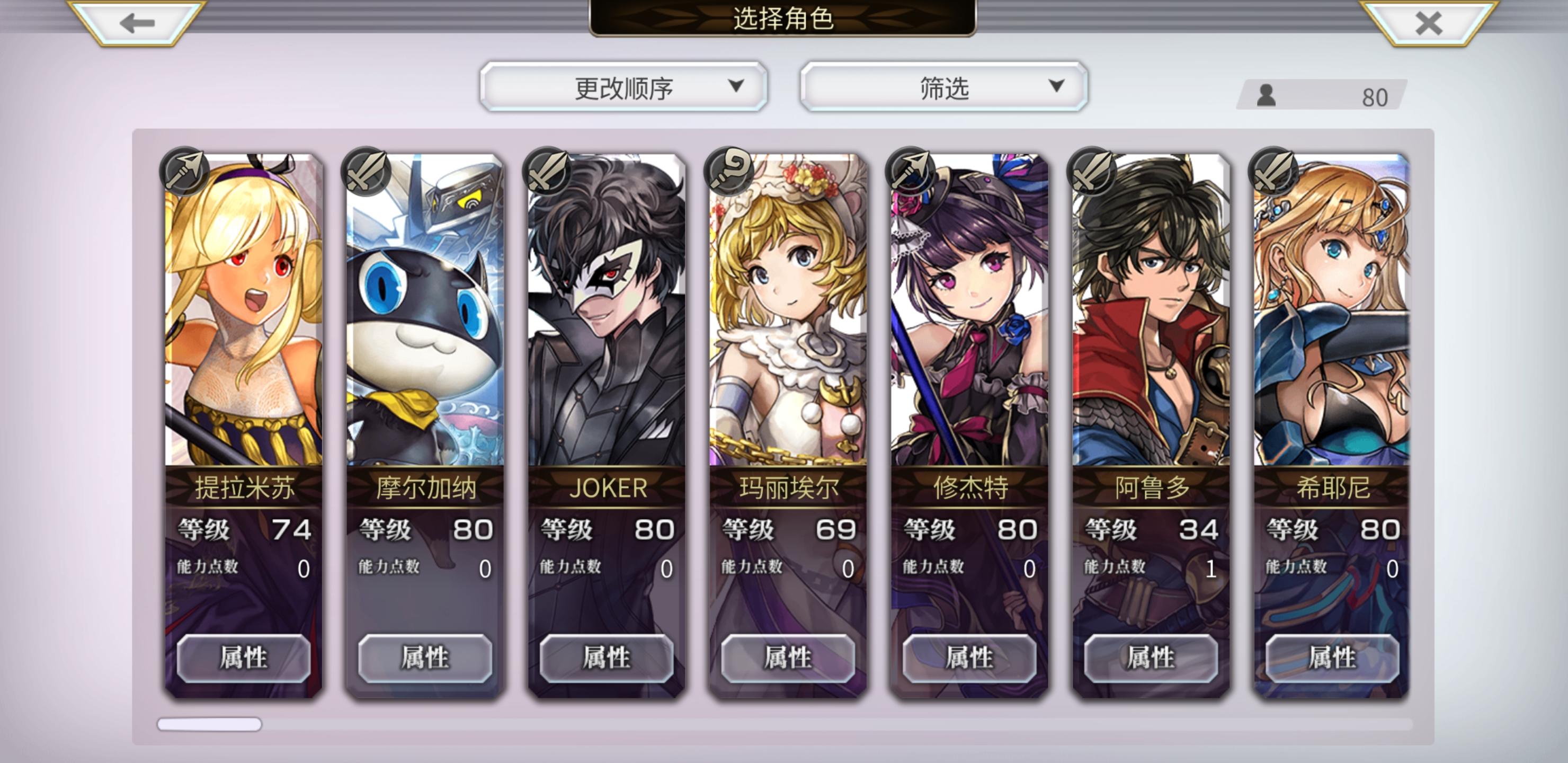Click the character count person icon
Viewport: 1568px width, 763px height.
tap(1266, 95)
